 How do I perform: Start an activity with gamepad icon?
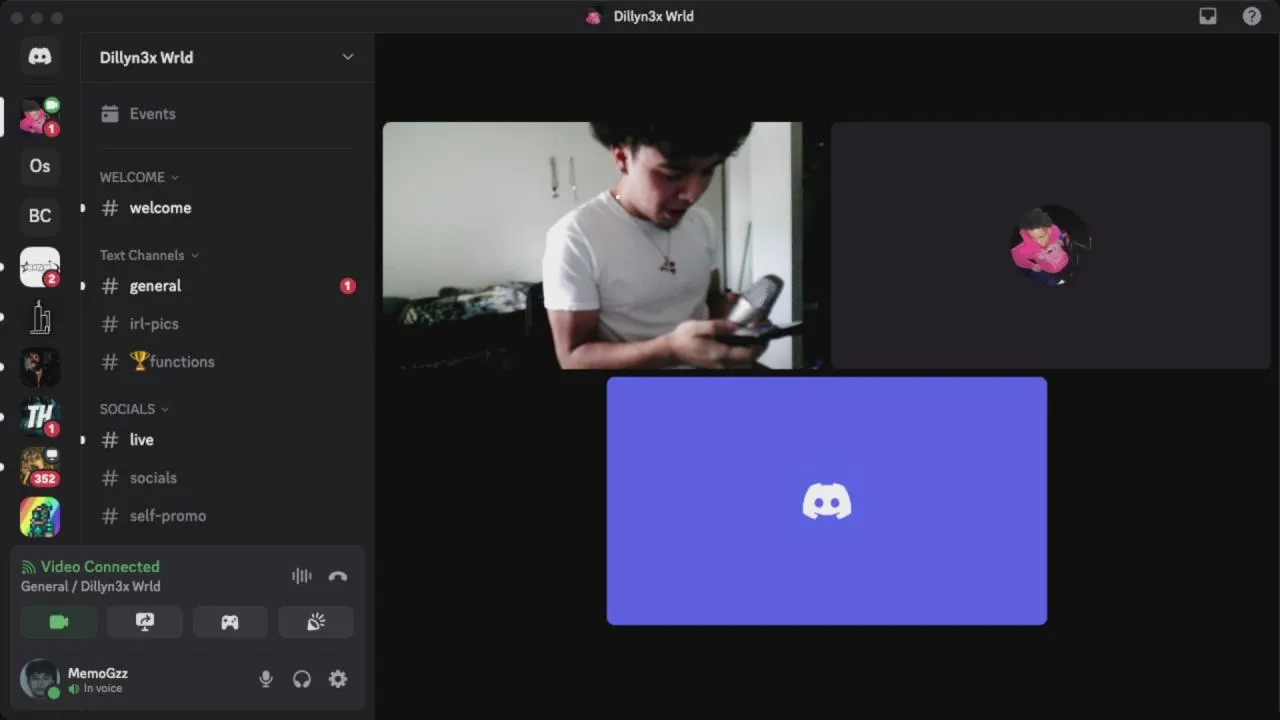(x=230, y=622)
